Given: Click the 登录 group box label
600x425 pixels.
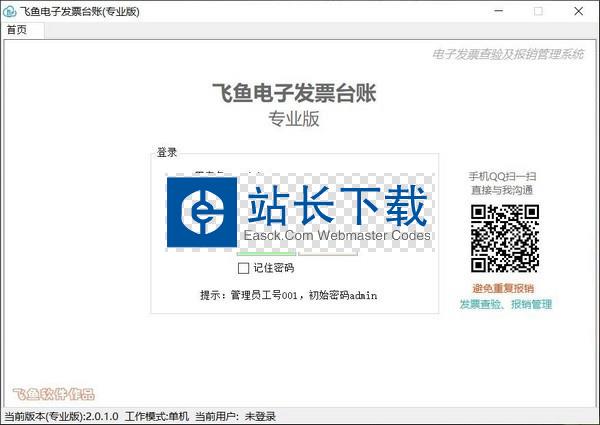Looking at the screenshot, I should [167, 153].
